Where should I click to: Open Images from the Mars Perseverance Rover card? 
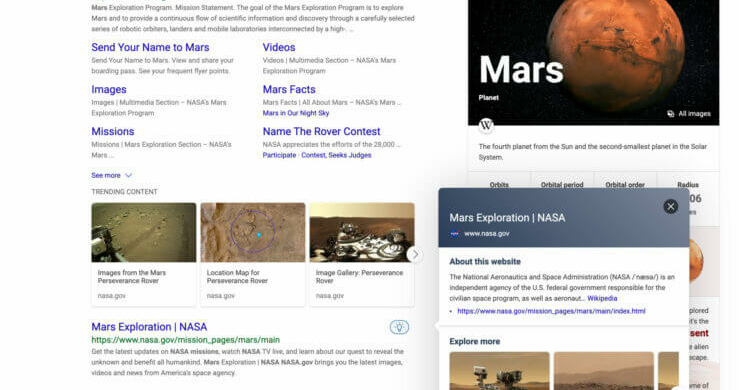point(144,254)
